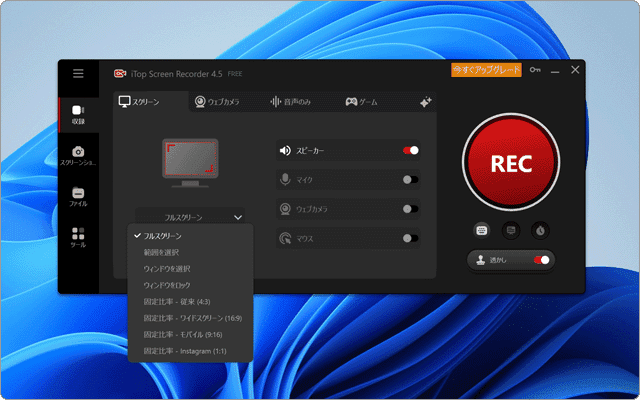The image size is (640, 400).
Task: Minimize the iTop Screen Recorder window
Action: click(x=555, y=70)
